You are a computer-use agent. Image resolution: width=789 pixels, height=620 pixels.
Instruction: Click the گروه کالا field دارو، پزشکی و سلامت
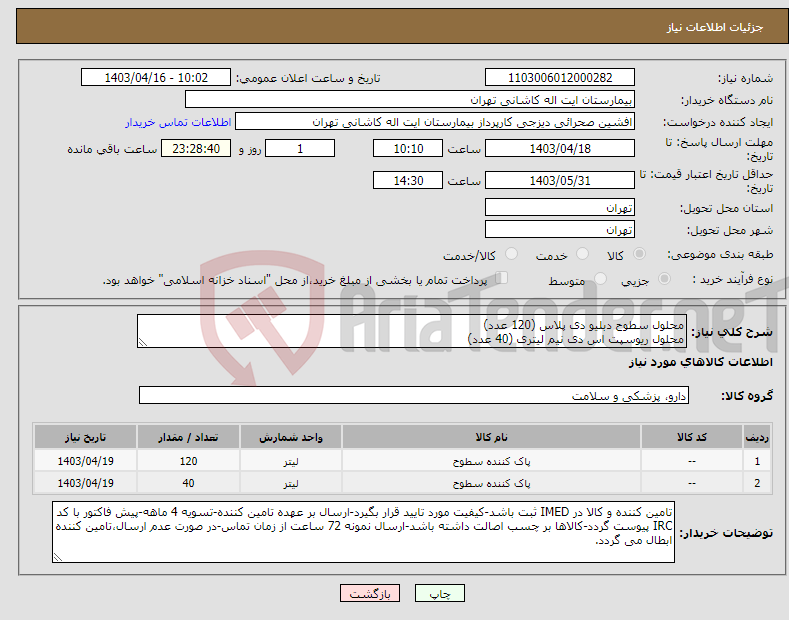click(x=414, y=396)
